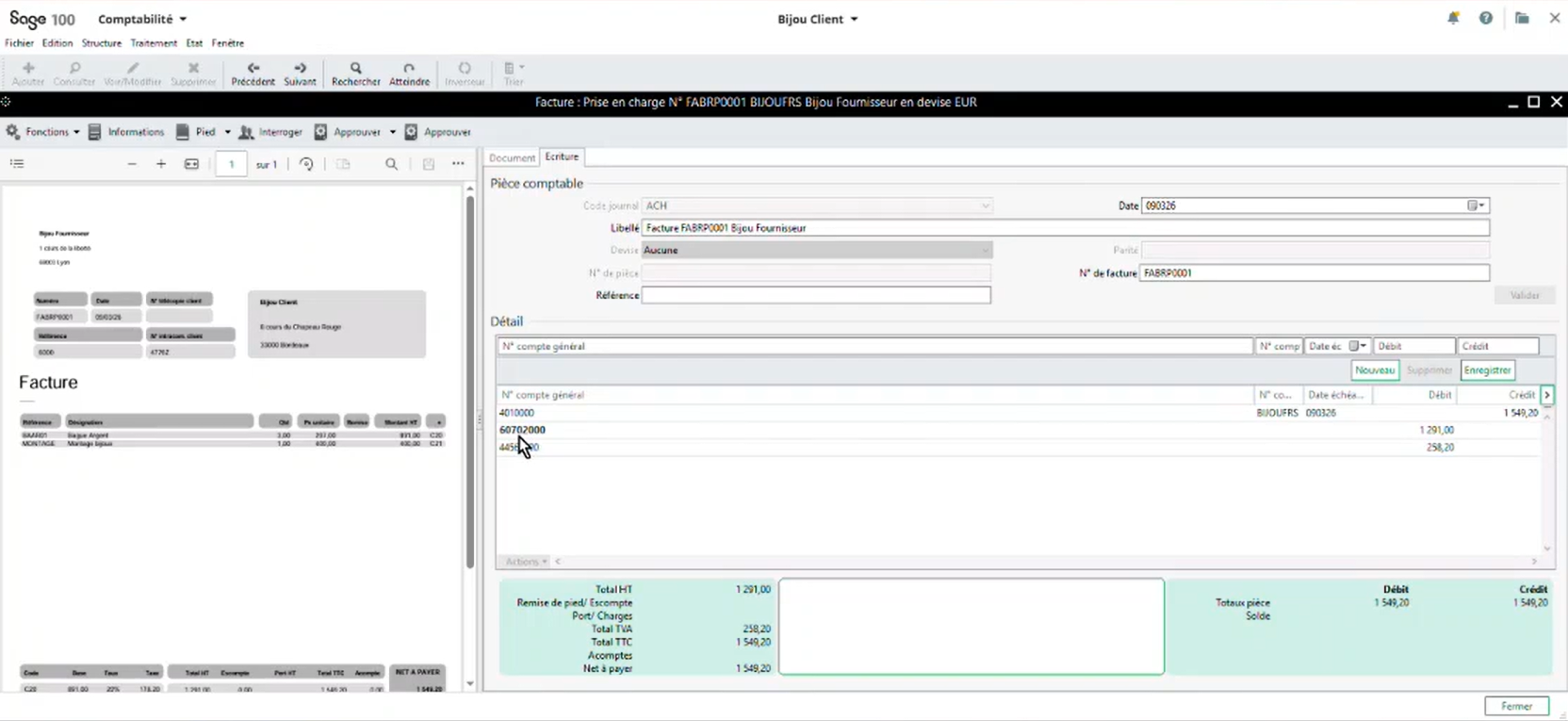Switch to the Document tab
Screen dimensions: 1568x721
pyautogui.click(x=512, y=157)
